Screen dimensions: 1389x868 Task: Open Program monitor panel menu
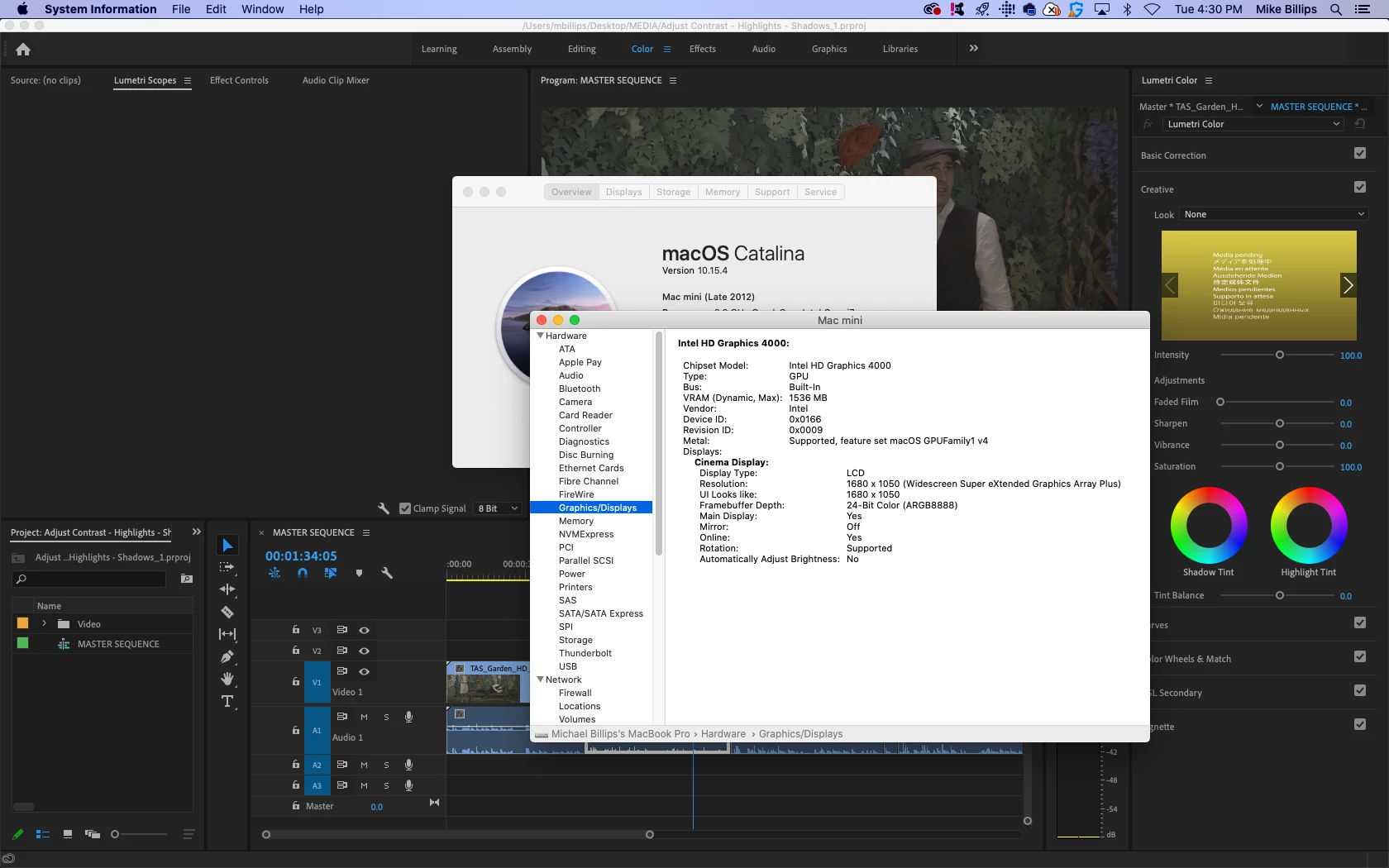click(673, 80)
